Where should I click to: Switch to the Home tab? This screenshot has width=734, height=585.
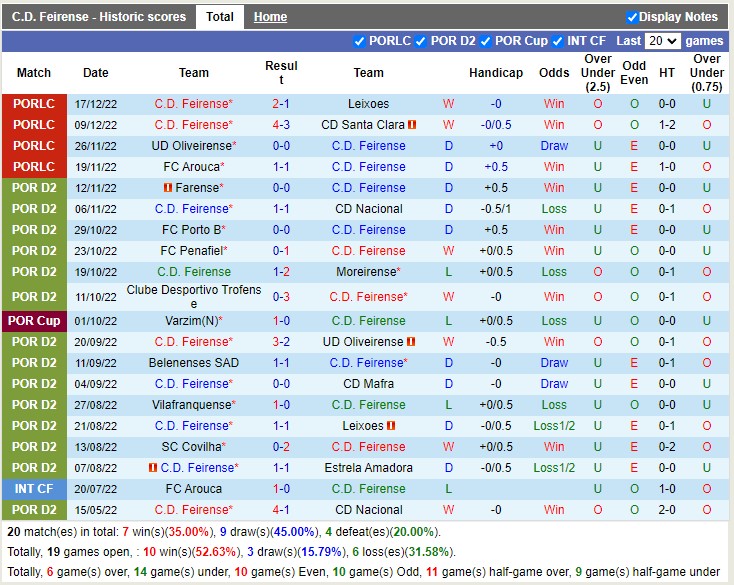click(270, 17)
